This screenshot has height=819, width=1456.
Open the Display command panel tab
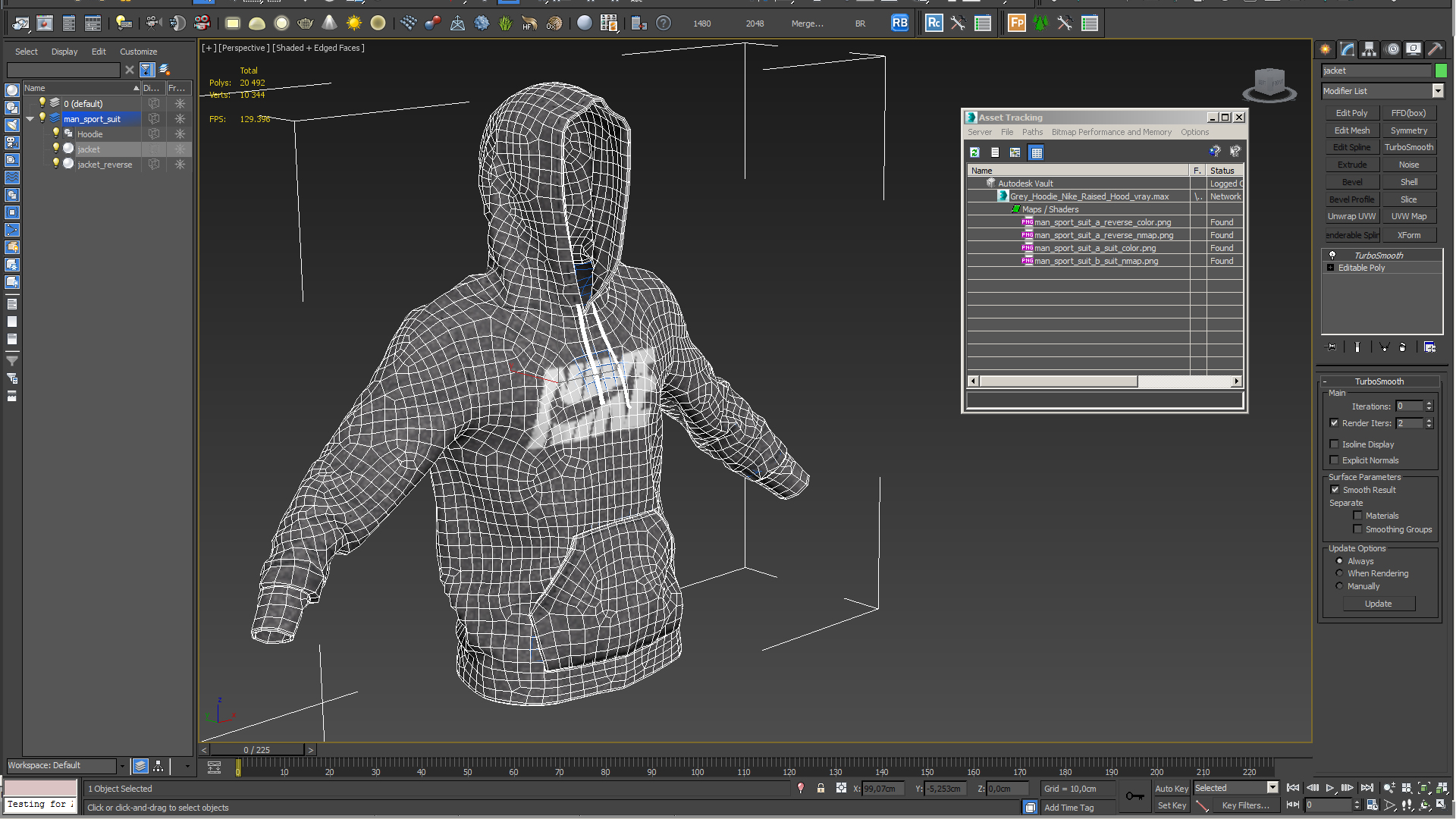(1414, 49)
